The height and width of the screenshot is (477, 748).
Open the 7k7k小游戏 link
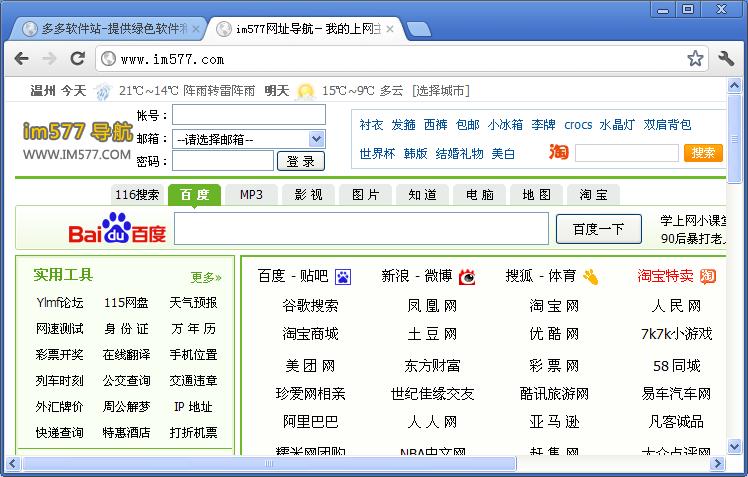coord(676,333)
